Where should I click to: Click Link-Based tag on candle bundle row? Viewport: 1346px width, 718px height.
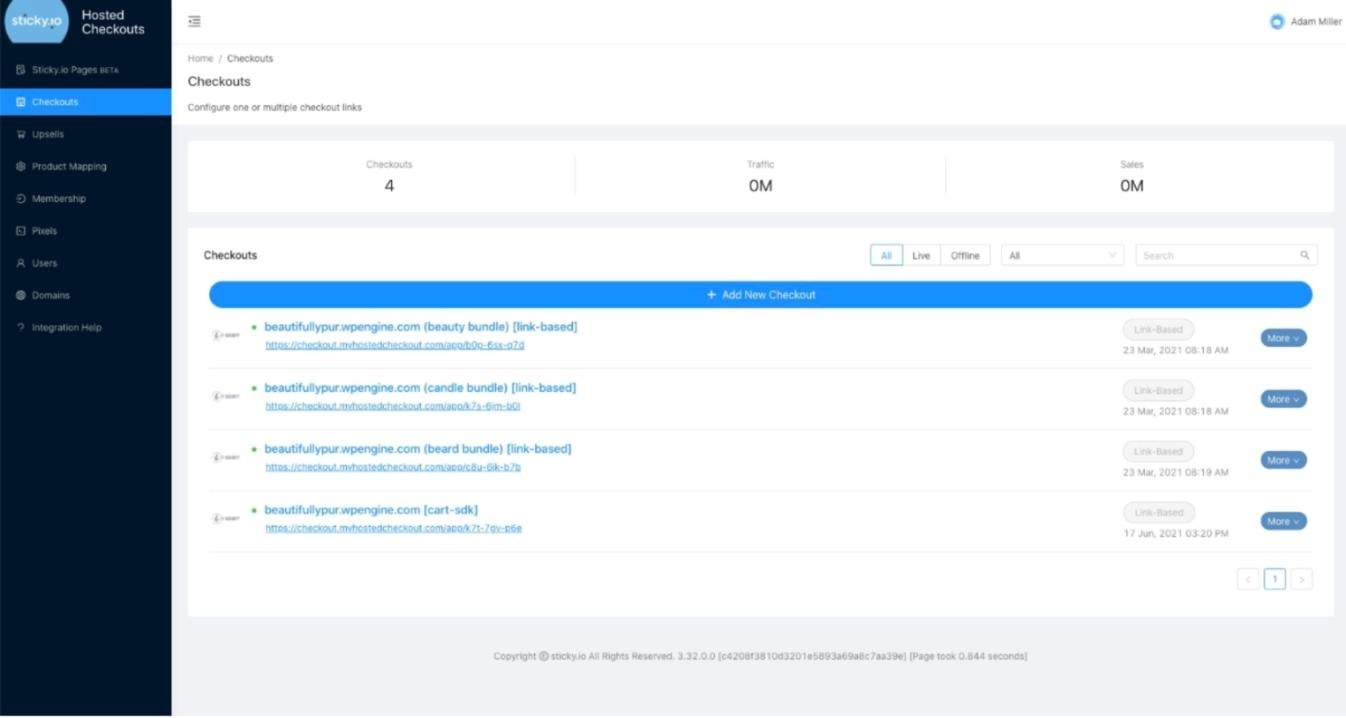point(1158,391)
